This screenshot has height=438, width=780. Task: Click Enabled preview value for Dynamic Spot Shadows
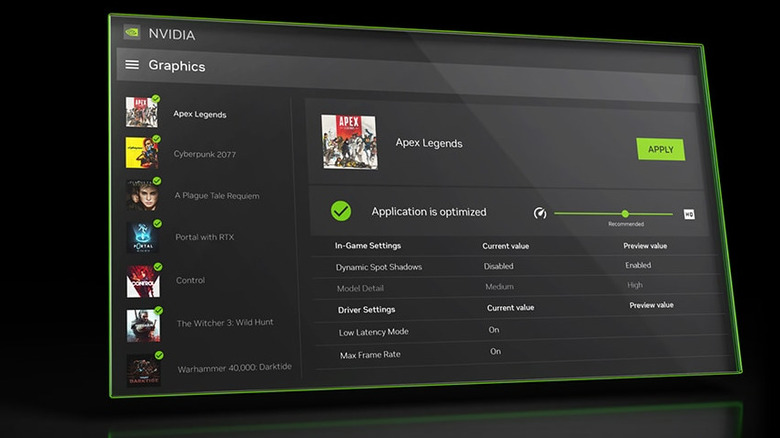pos(638,265)
